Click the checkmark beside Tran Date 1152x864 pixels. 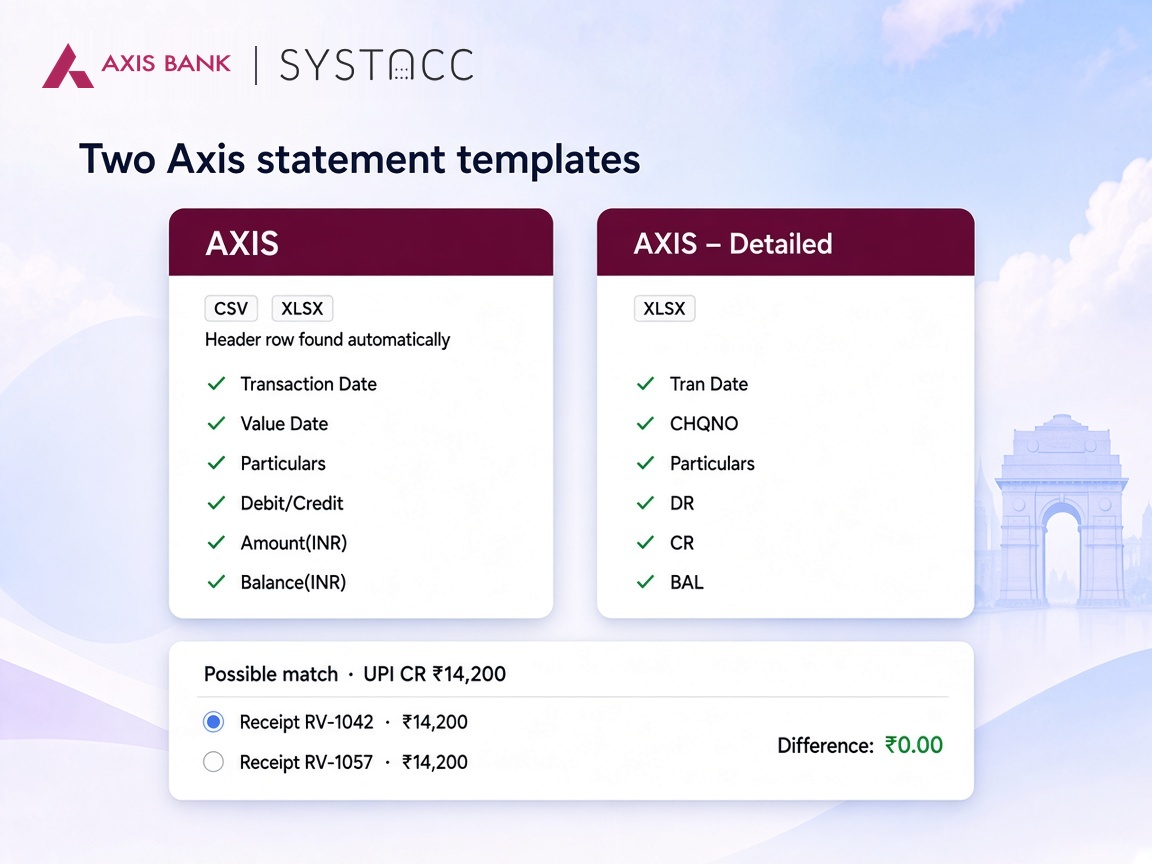pyautogui.click(x=645, y=384)
